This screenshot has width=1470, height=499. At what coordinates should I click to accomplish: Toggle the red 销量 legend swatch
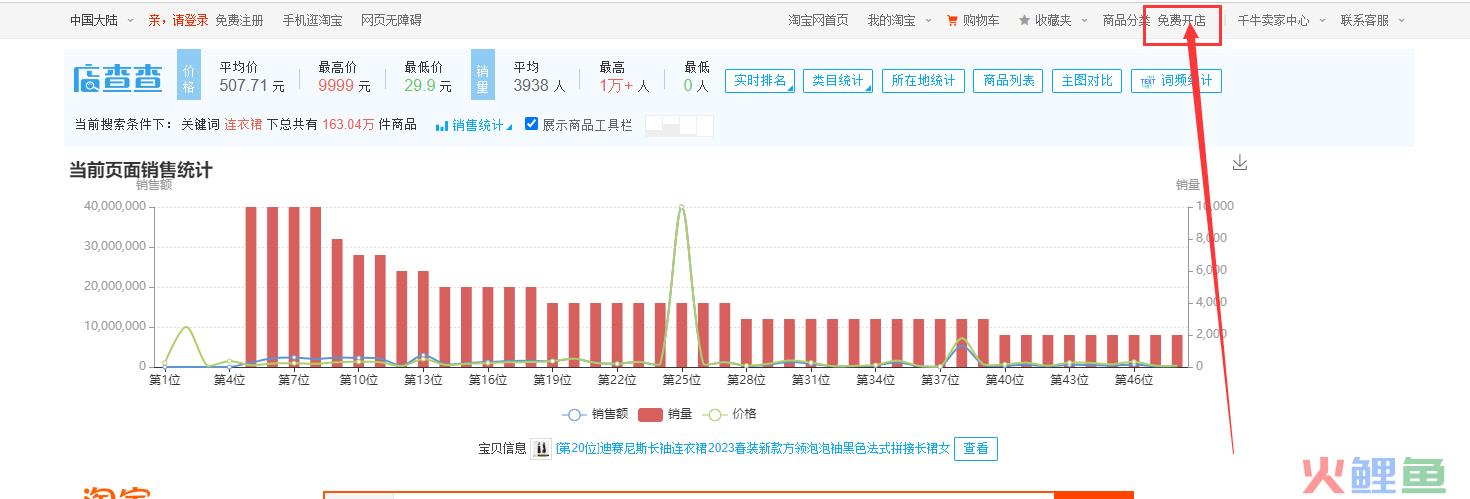pos(651,414)
